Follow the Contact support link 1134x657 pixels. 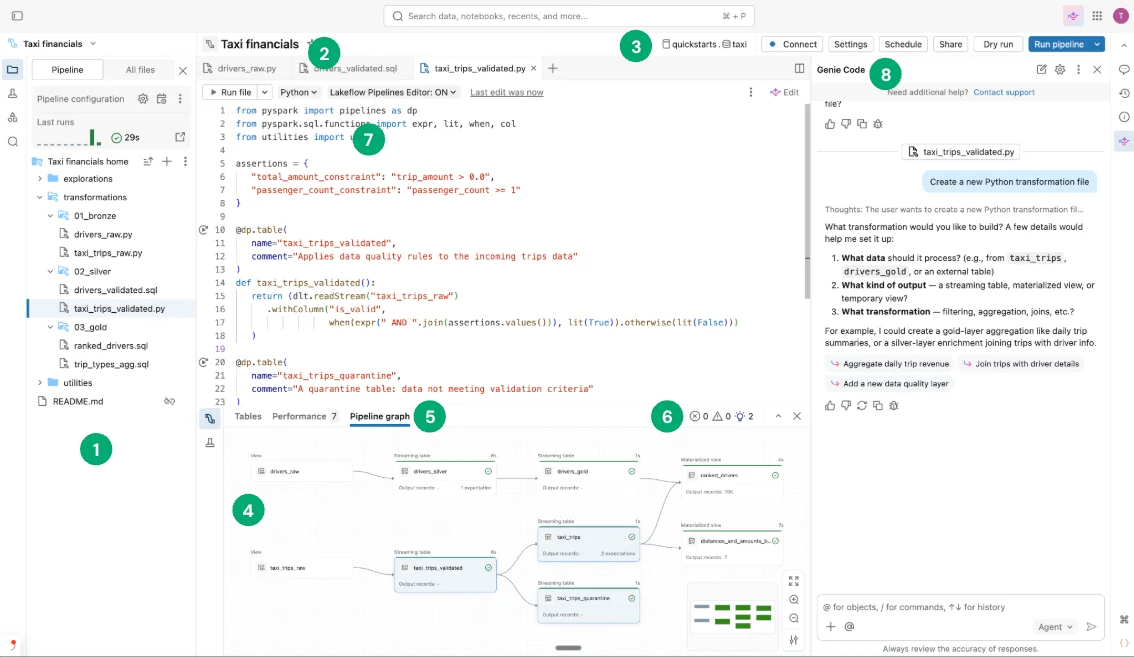[x=1004, y=92]
